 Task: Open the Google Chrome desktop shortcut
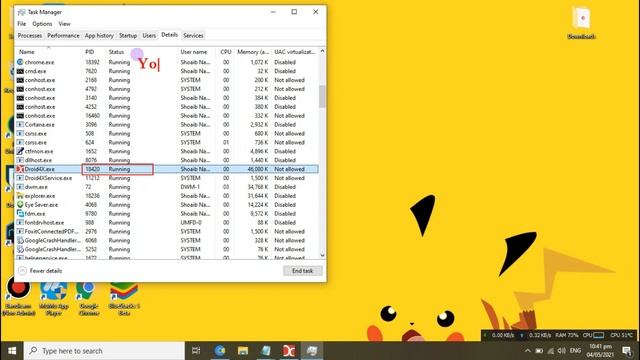pos(89,299)
